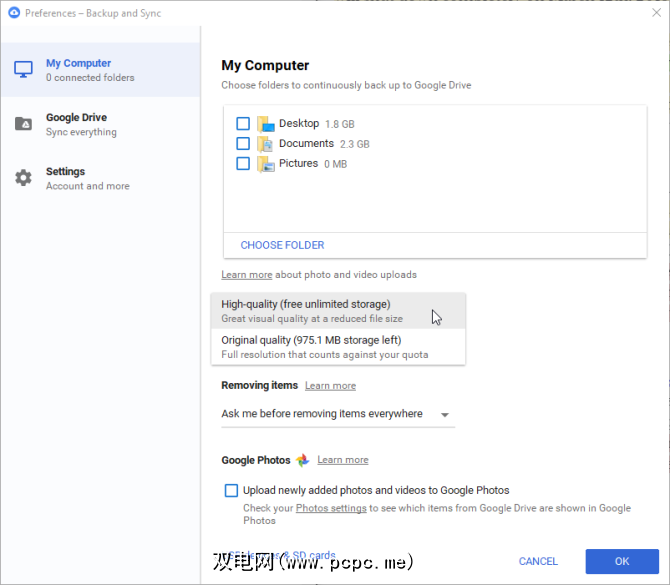
Task: Click the Settings gear icon
Action: [23, 178]
